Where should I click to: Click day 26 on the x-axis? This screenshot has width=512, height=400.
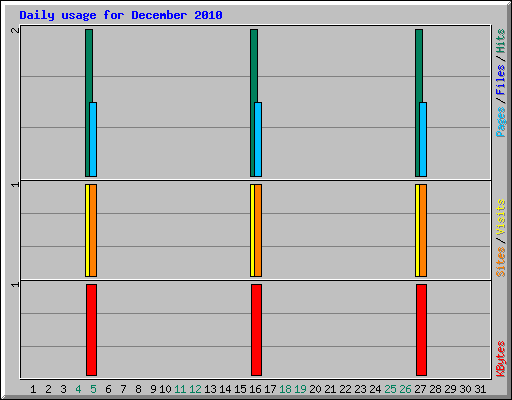coord(405,389)
